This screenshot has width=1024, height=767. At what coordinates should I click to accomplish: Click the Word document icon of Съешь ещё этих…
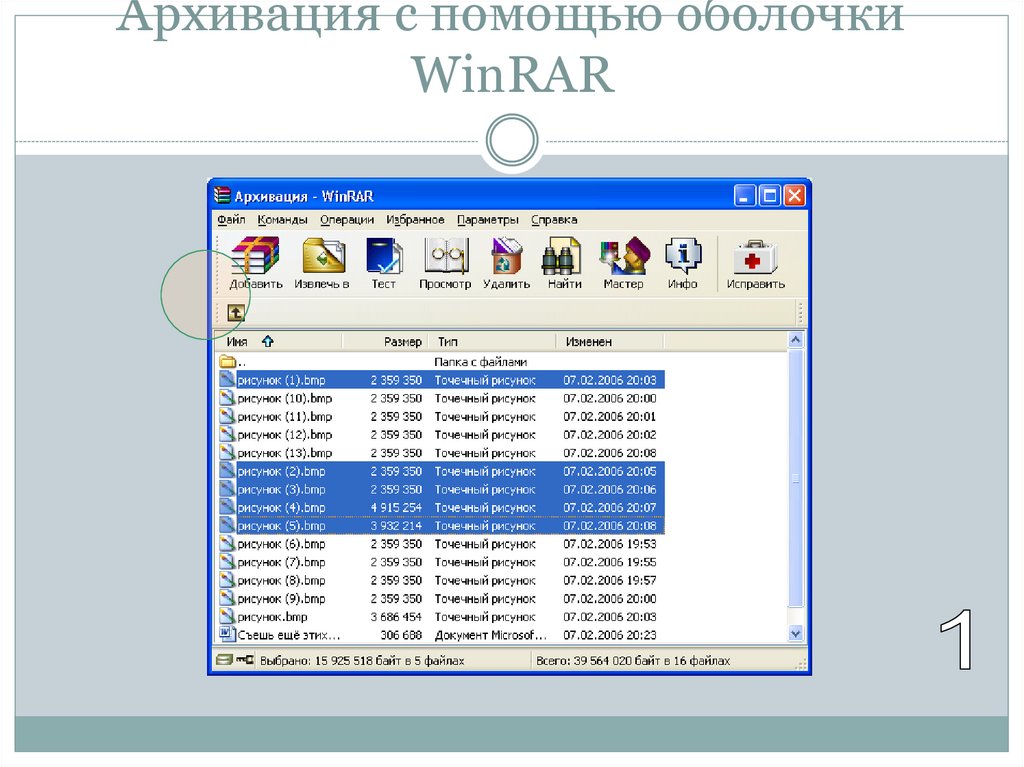point(227,634)
